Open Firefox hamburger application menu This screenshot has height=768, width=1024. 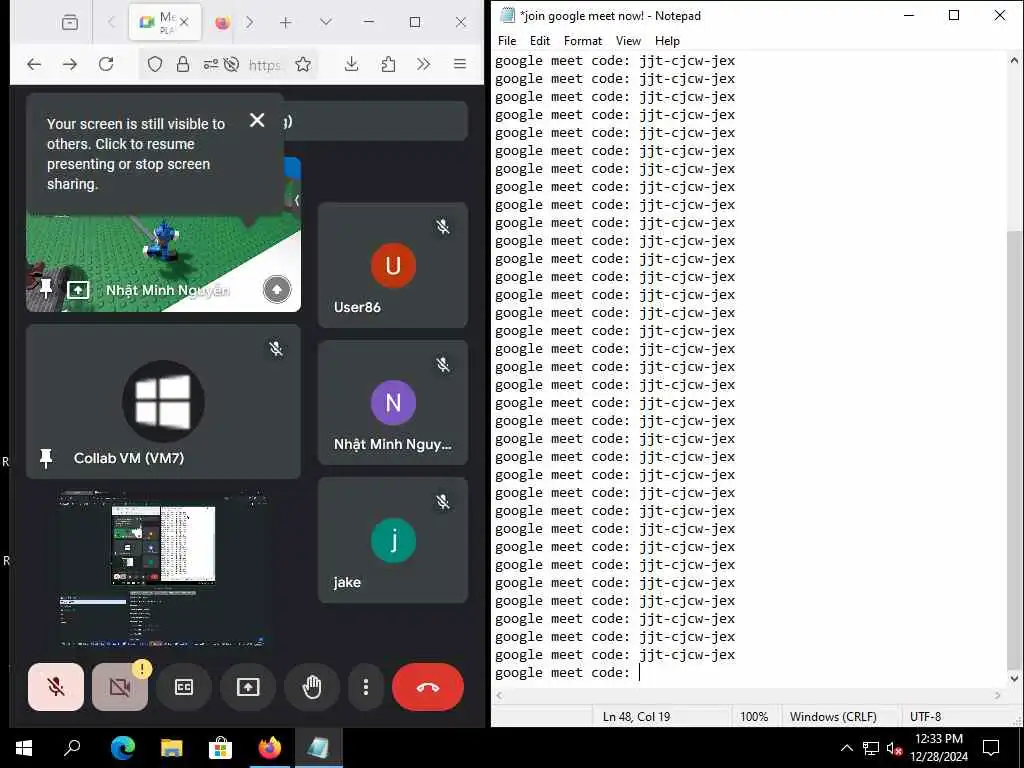point(460,64)
